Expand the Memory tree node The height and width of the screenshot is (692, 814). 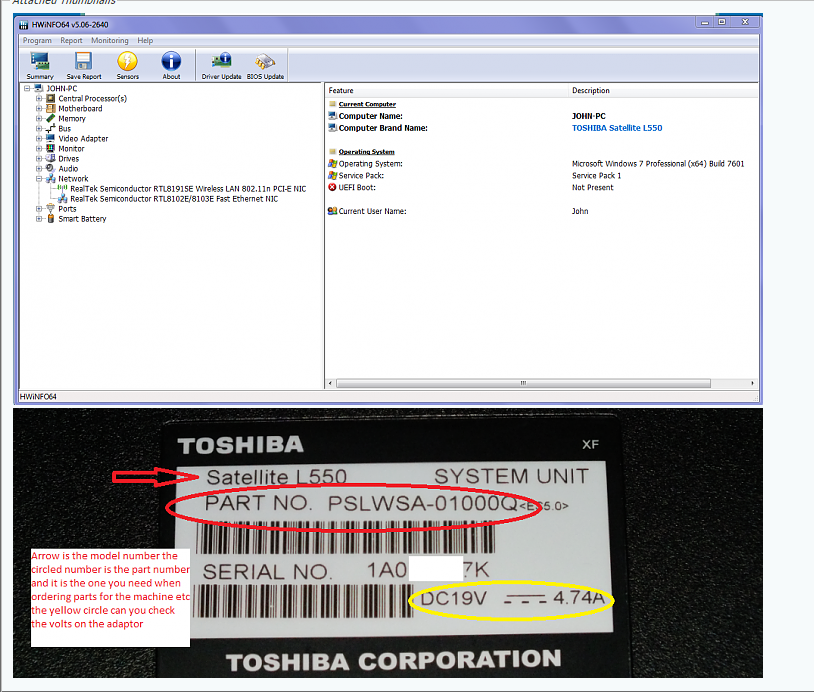click(39, 118)
